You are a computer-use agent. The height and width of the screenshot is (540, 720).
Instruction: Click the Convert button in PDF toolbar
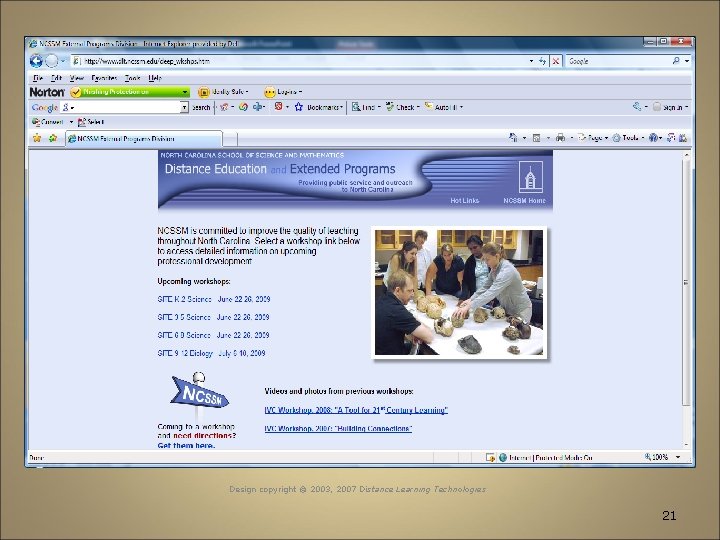click(48, 122)
